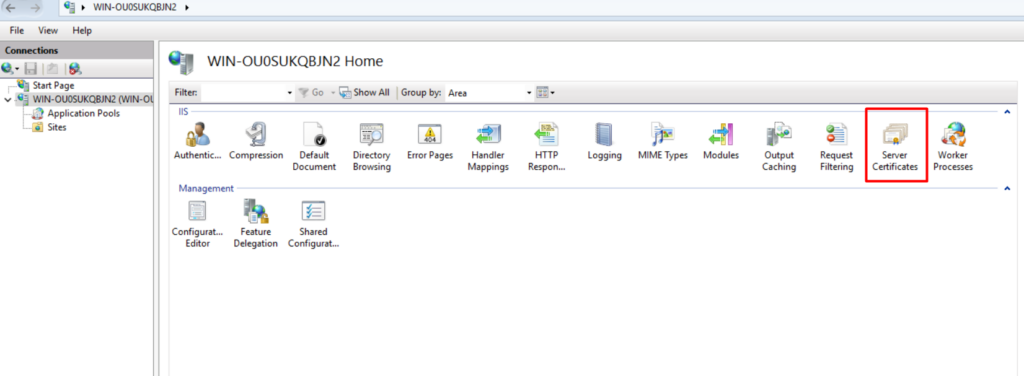Click the Show All button

[364, 93]
